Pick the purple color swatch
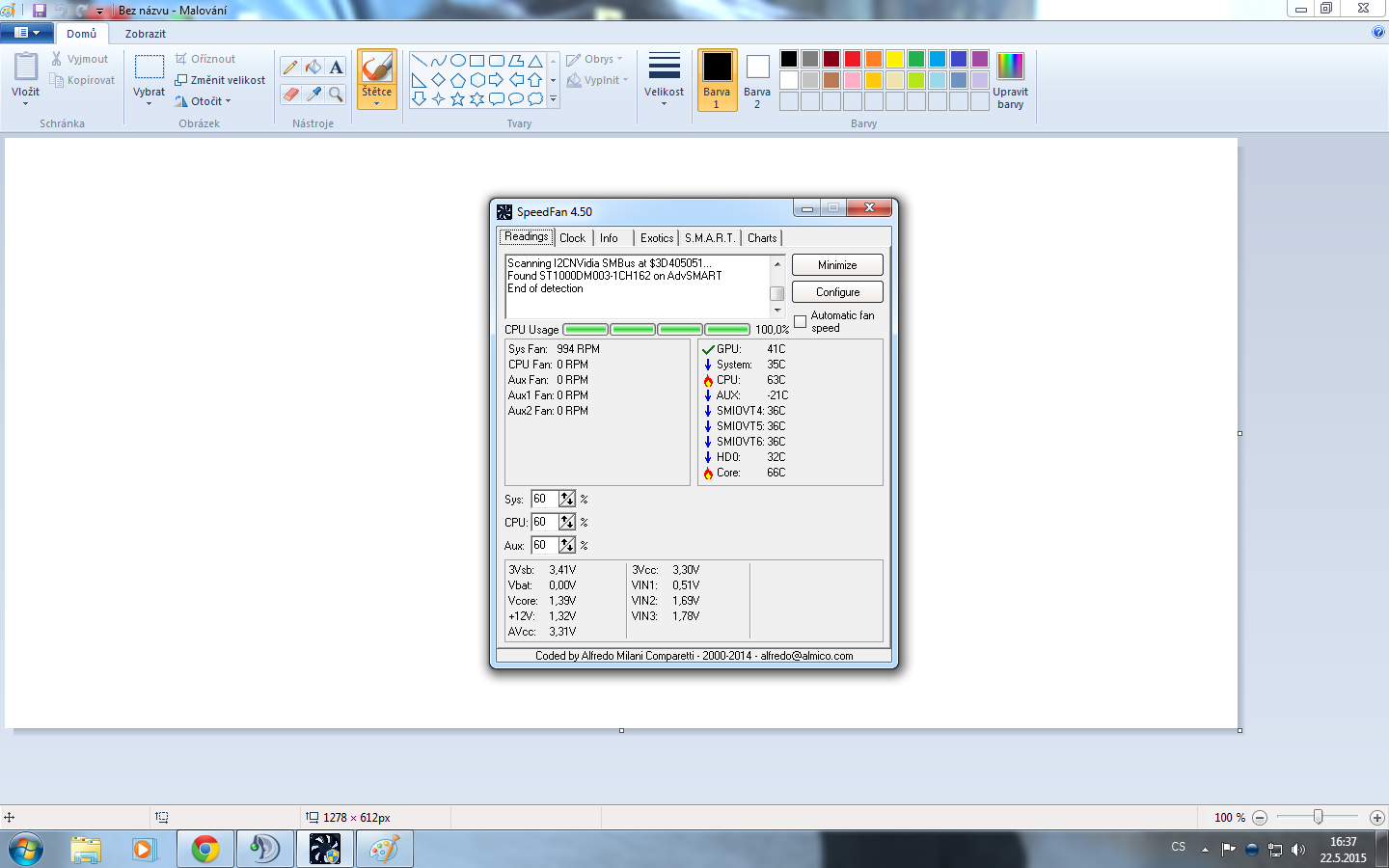 point(980,59)
